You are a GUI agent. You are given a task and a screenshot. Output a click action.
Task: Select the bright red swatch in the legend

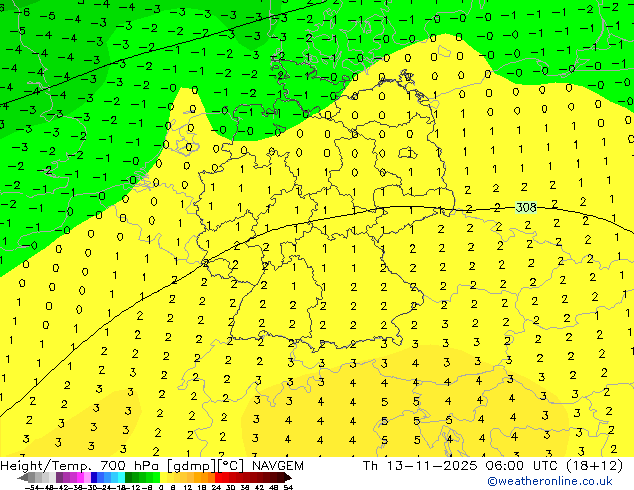(x=218, y=478)
